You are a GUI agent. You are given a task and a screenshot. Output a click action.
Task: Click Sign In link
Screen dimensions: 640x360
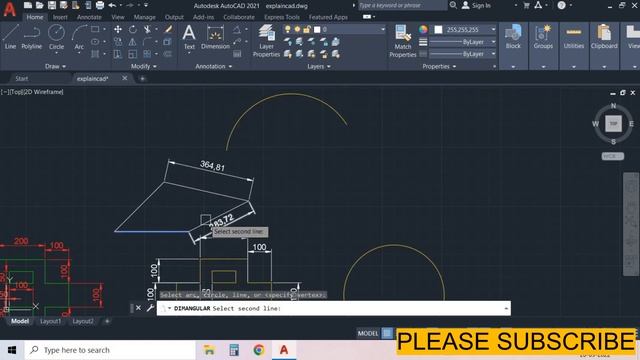point(481,5)
